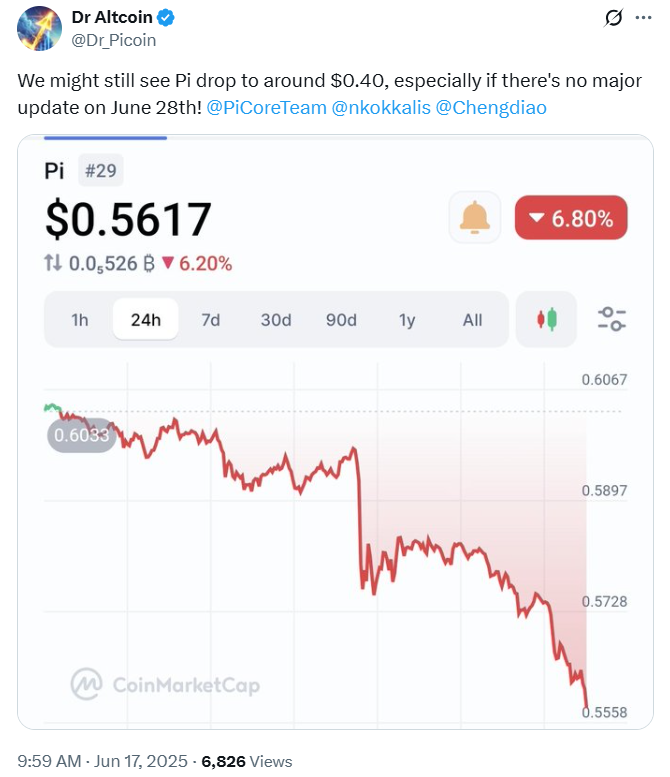Switch to candlestick chart view

click(x=547, y=319)
